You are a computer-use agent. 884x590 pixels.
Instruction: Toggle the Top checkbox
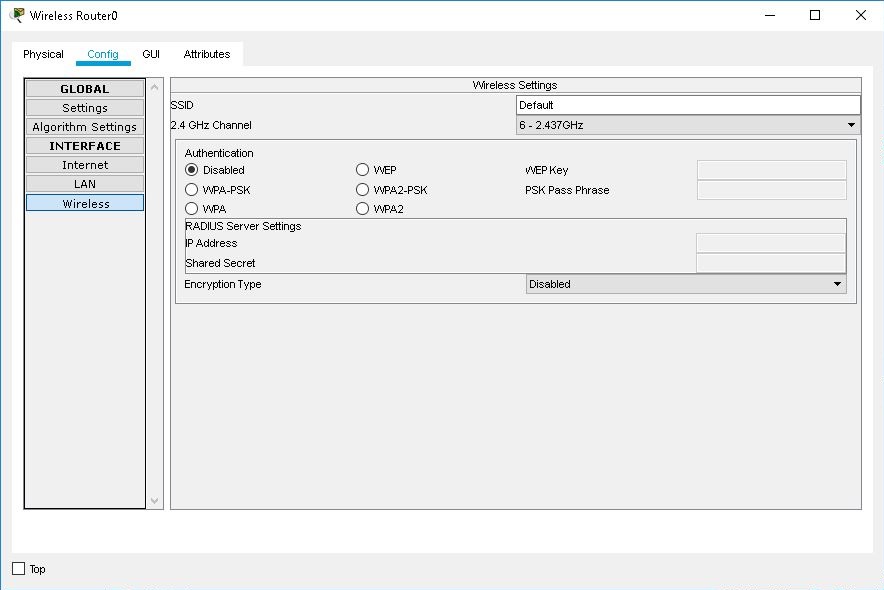(x=17, y=568)
